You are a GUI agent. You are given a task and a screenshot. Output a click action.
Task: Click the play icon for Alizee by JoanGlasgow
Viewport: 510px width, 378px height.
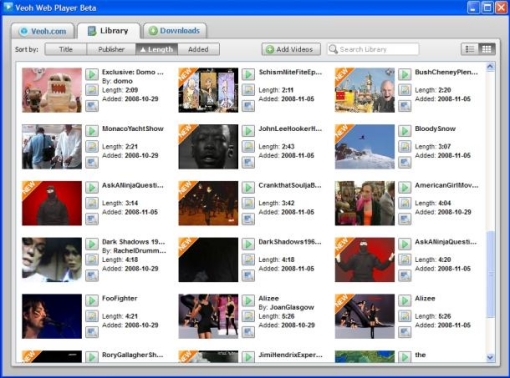248,300
